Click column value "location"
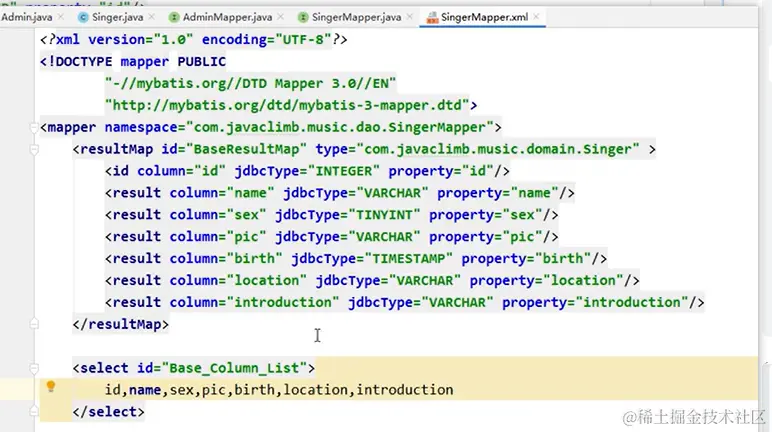 tap(266, 280)
